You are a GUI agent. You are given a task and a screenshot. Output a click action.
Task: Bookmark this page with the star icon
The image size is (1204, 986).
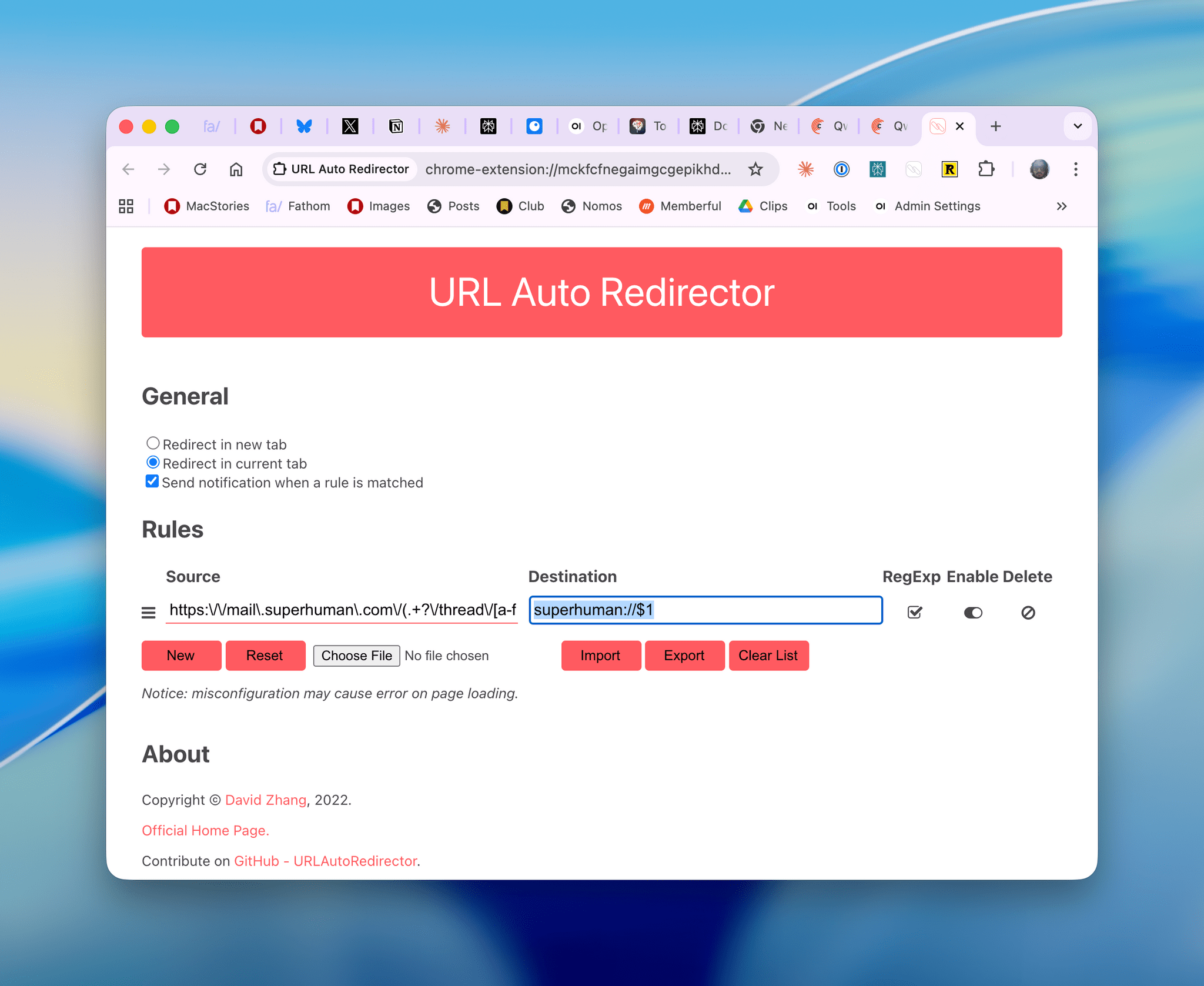(x=755, y=169)
